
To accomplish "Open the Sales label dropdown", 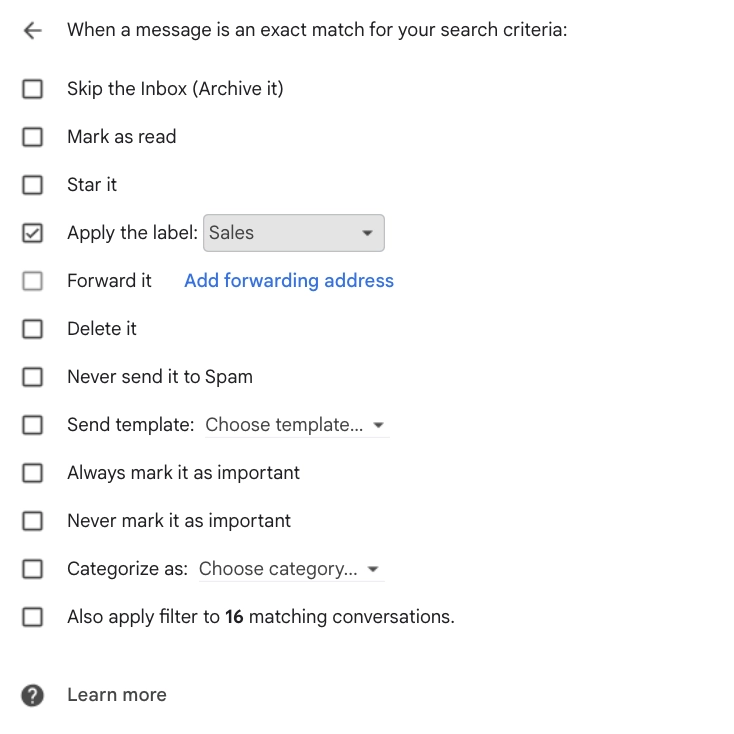I will coord(293,233).
